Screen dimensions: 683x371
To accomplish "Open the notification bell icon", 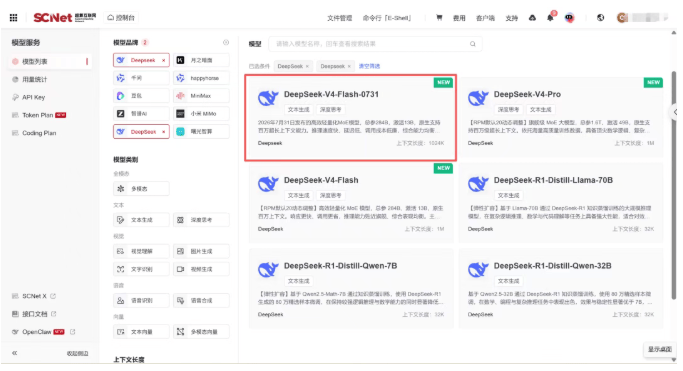I will (x=551, y=17).
